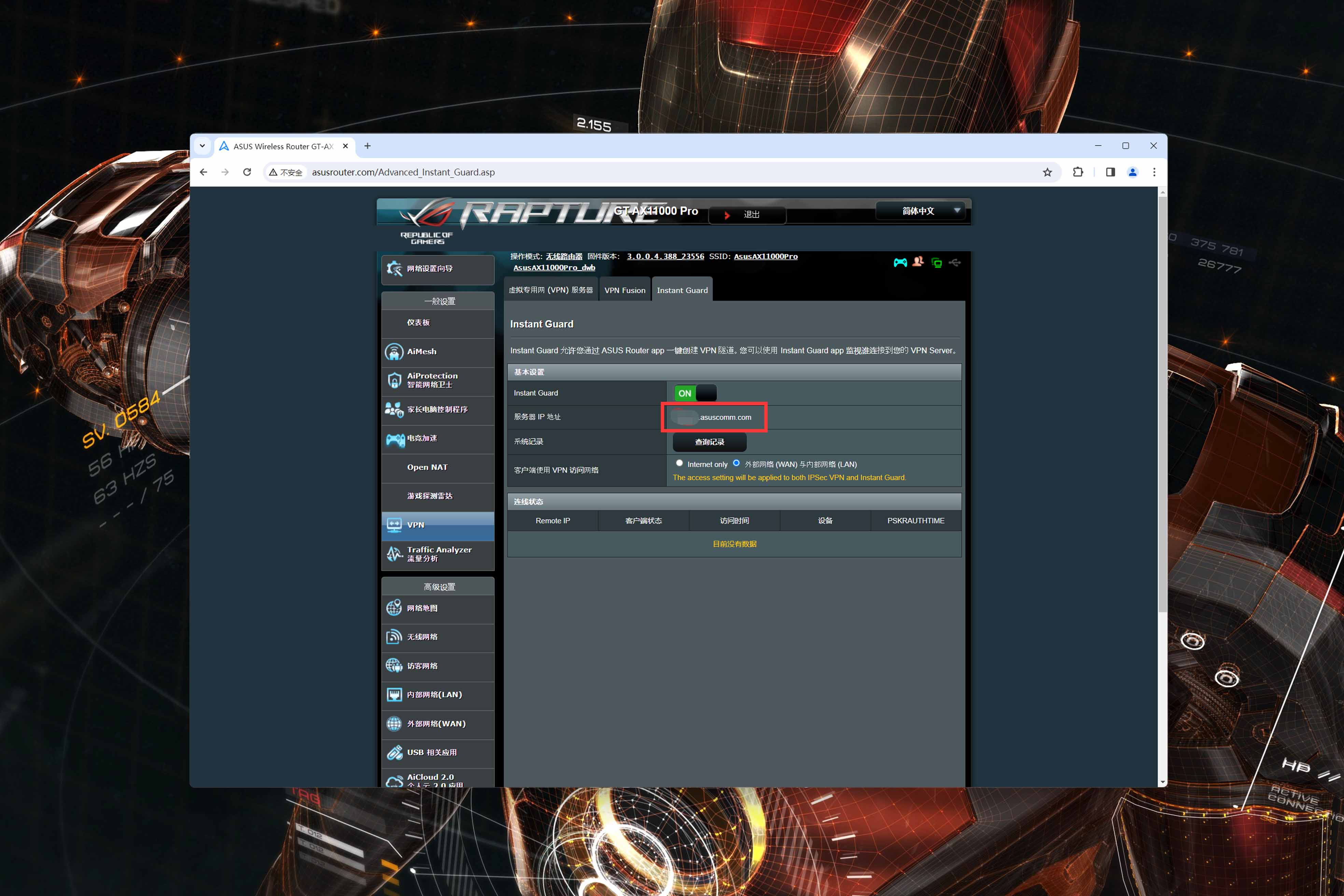Open the AiMesh sidebar icon
The width and height of the screenshot is (1344, 896).
click(x=394, y=351)
